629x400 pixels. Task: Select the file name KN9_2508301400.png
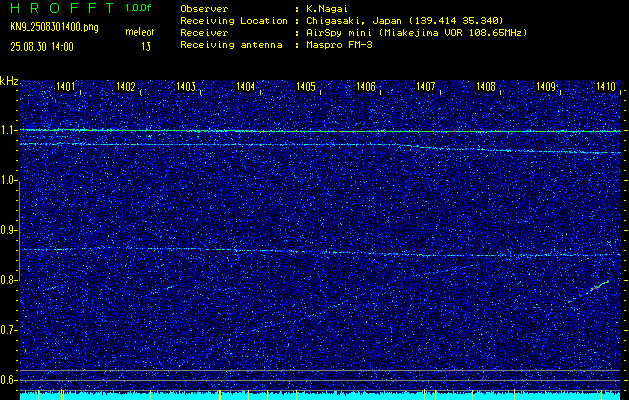click(x=54, y=28)
